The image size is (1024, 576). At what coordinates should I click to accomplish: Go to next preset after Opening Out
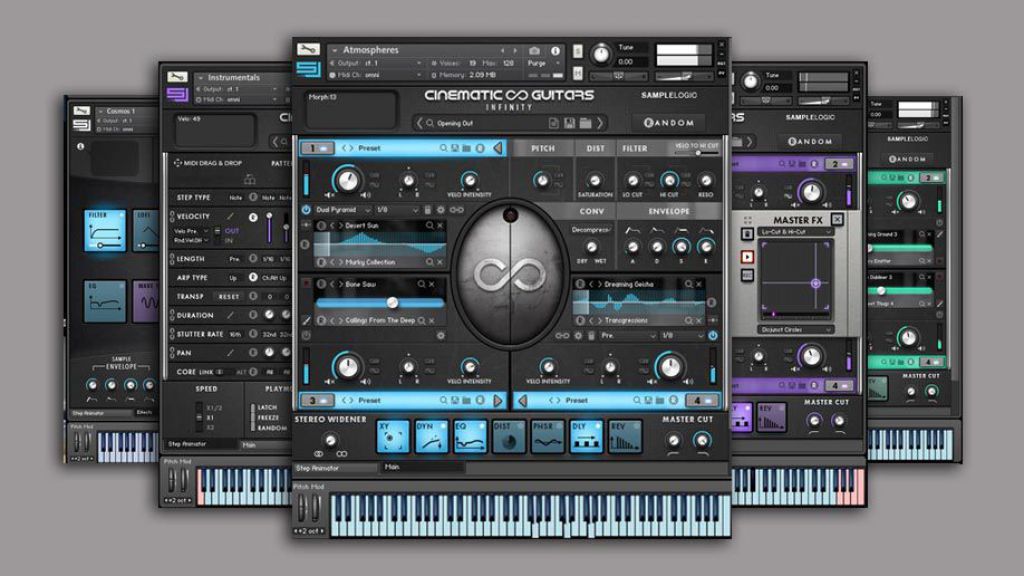point(600,123)
